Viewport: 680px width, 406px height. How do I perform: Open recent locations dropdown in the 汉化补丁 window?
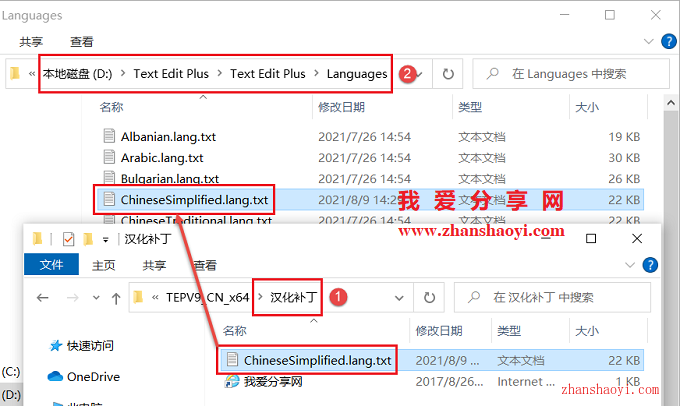(x=96, y=298)
